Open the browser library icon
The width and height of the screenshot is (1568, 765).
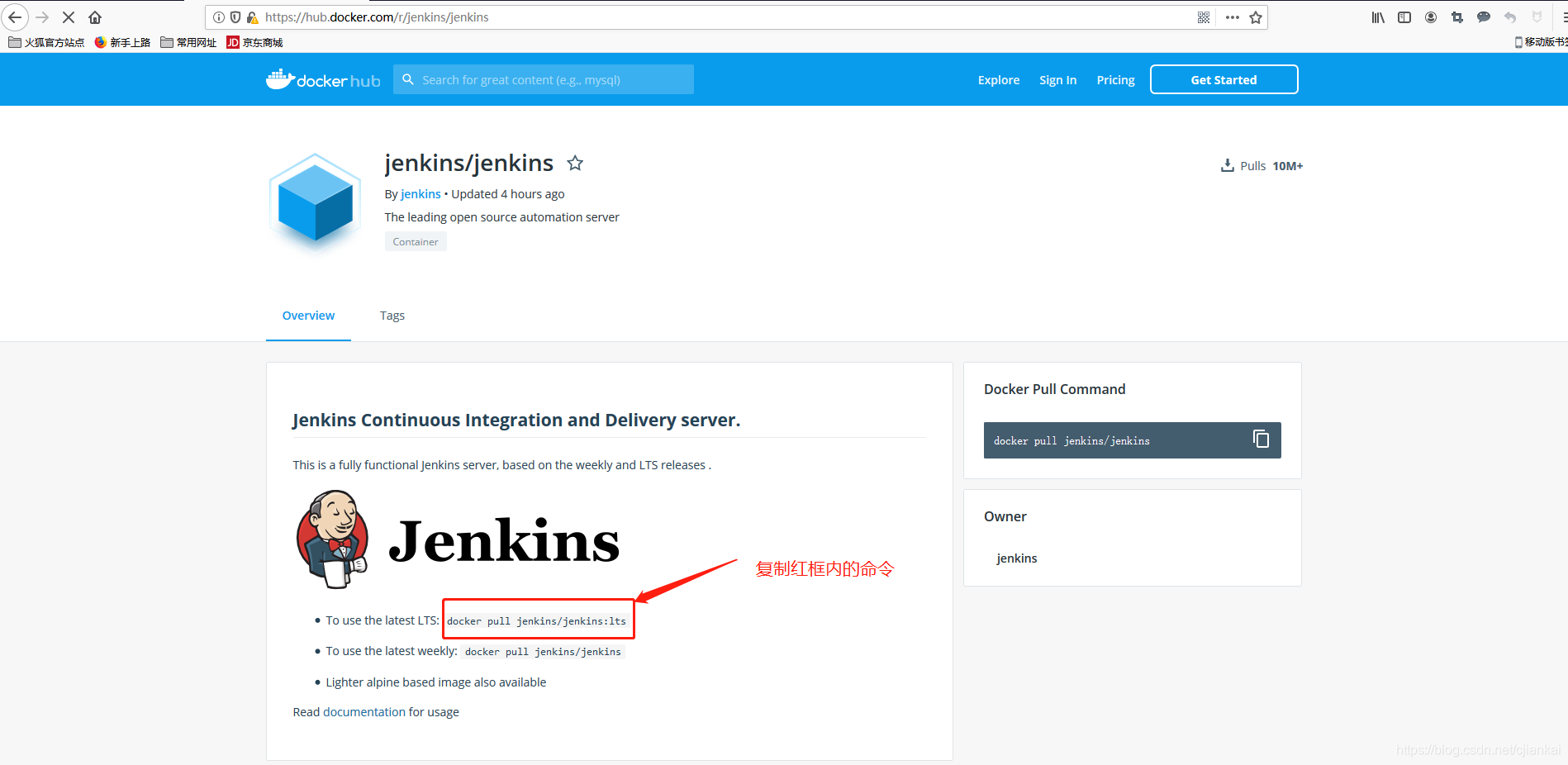pos(1378,17)
